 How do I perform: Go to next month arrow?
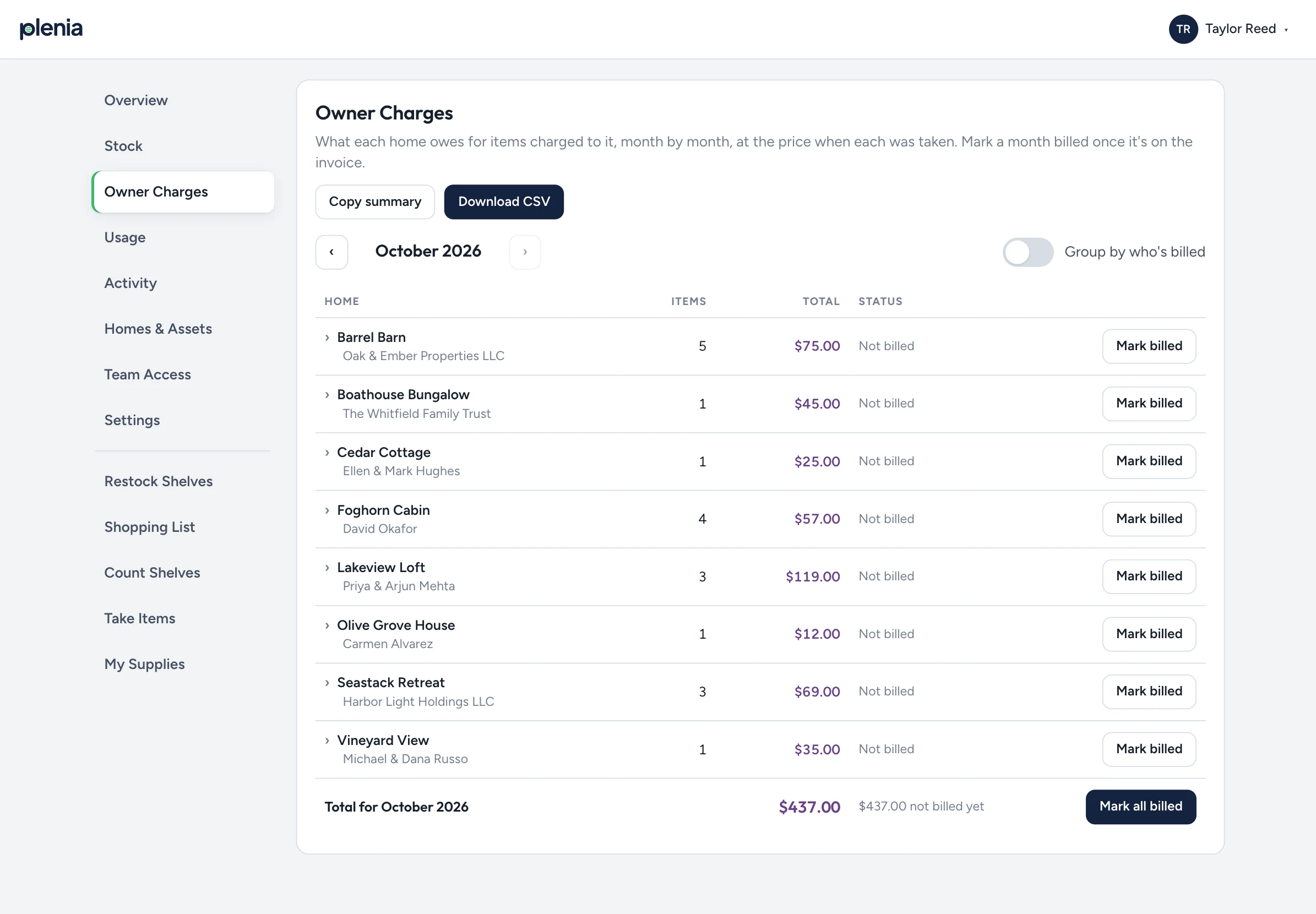coord(525,252)
